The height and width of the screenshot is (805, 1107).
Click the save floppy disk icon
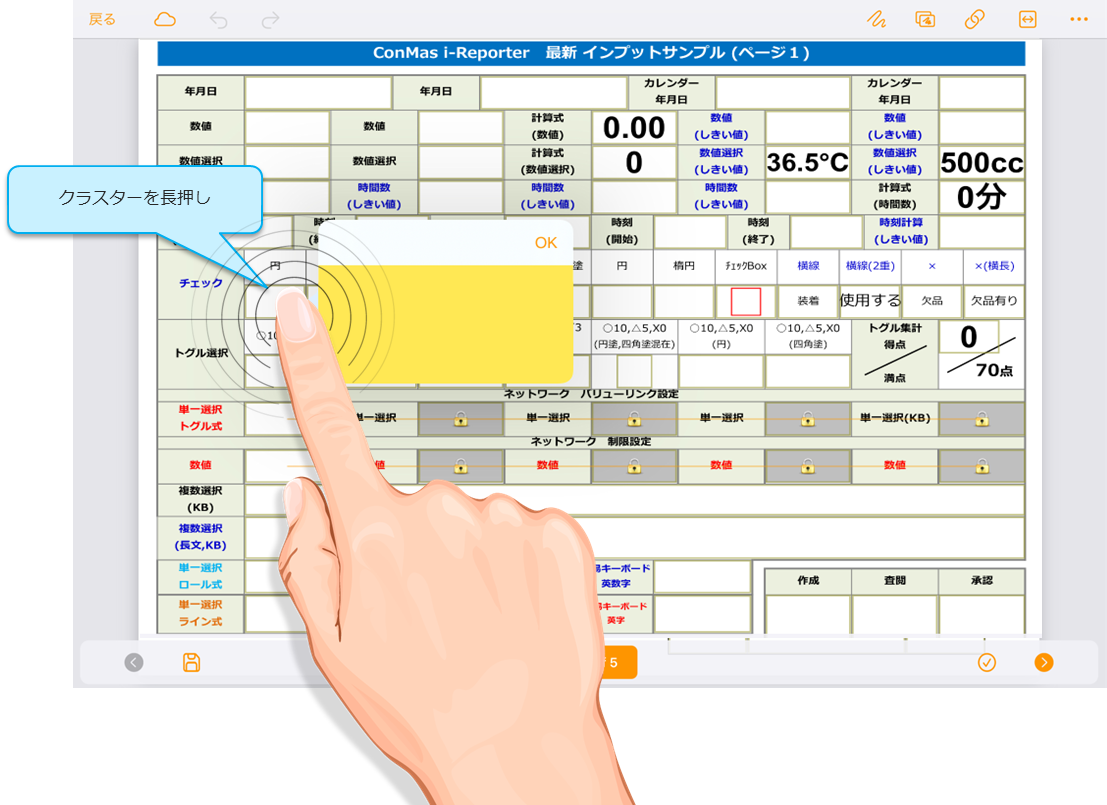[x=191, y=662]
